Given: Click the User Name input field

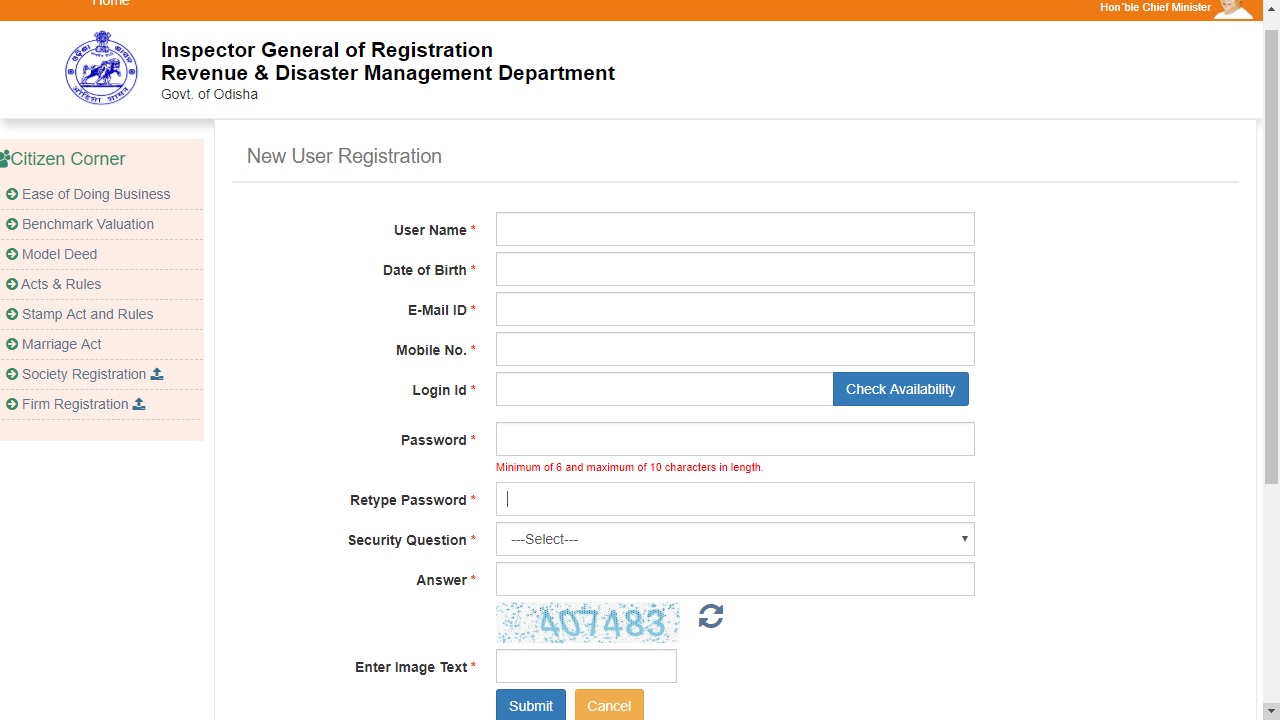Looking at the screenshot, I should [x=735, y=229].
